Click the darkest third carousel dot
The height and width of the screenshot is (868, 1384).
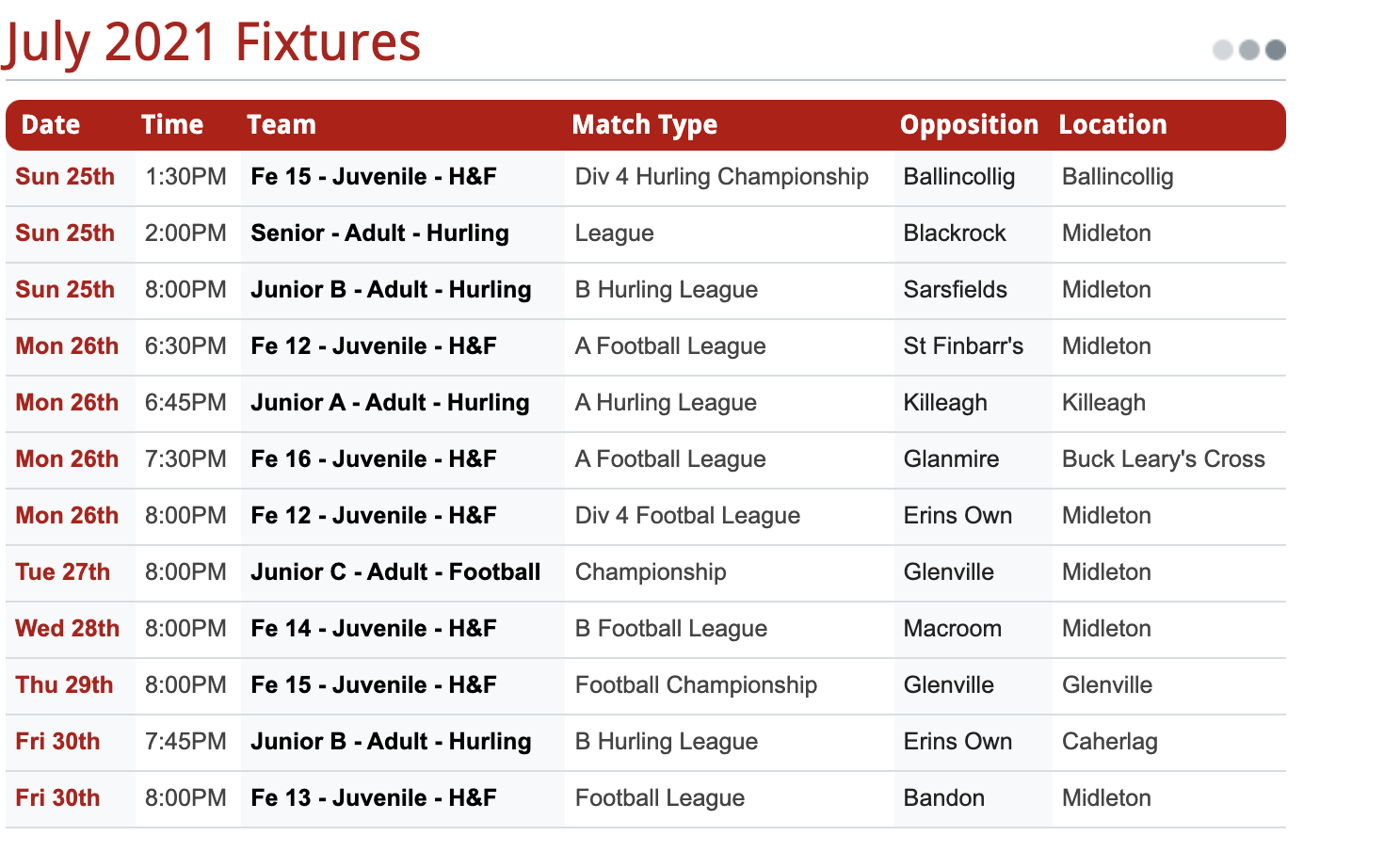pos(1276,50)
